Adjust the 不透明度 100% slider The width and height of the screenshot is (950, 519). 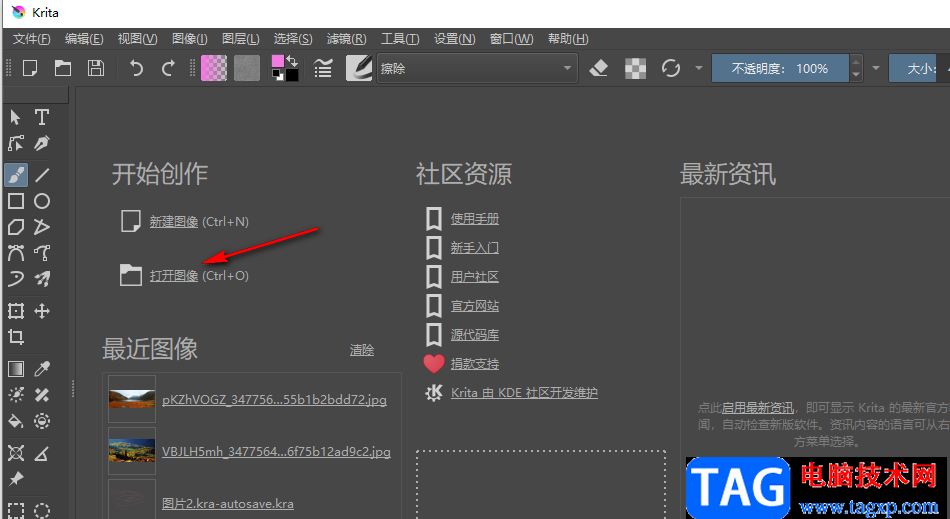[x=780, y=68]
